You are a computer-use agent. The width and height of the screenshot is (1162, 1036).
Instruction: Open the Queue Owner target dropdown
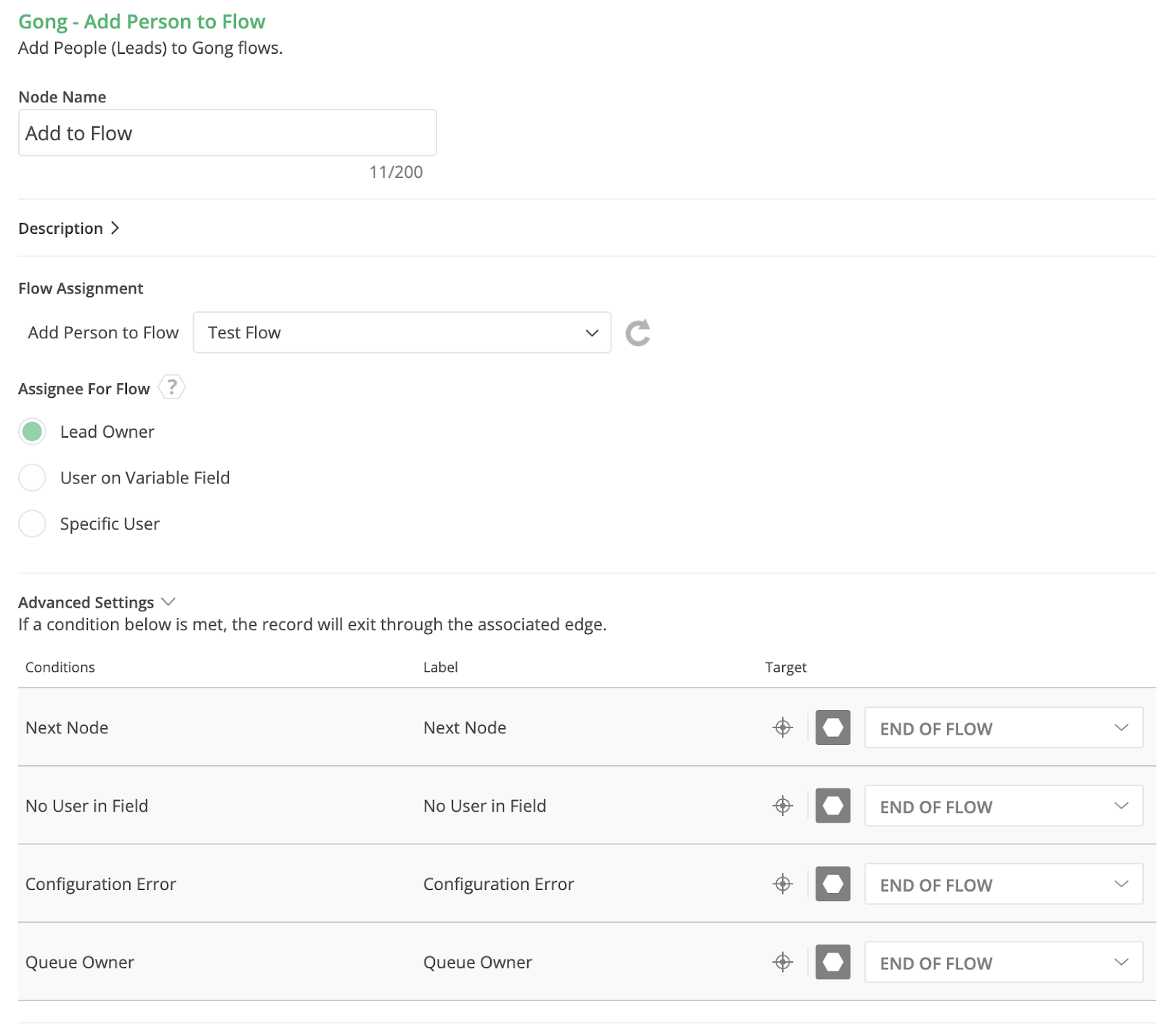point(1004,963)
